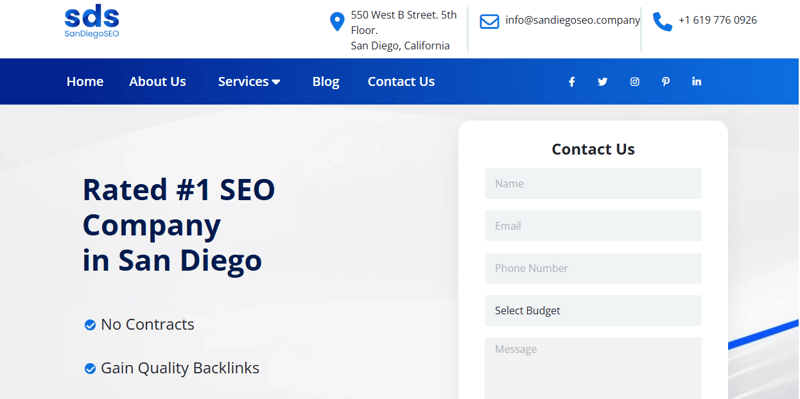Image resolution: width=800 pixels, height=399 pixels.
Task: Focus the Phone Number input field
Action: tap(593, 268)
